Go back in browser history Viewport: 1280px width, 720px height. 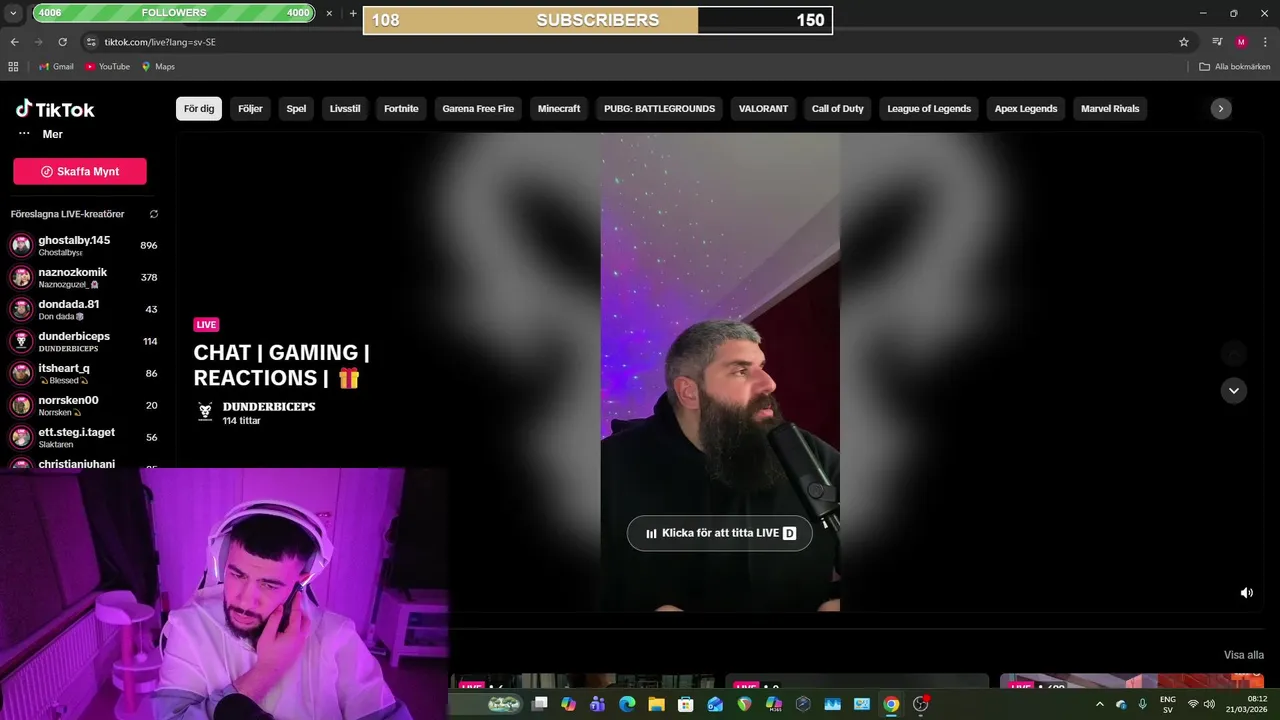14,42
